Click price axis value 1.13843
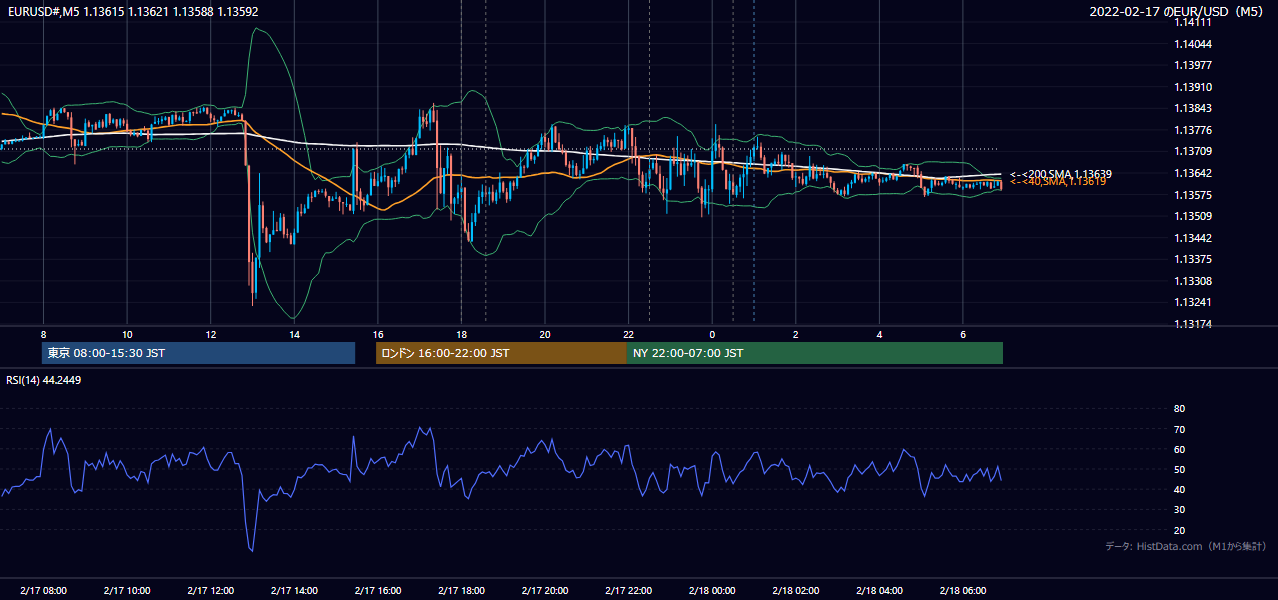Image resolution: width=1278 pixels, height=600 pixels. (x=1194, y=109)
